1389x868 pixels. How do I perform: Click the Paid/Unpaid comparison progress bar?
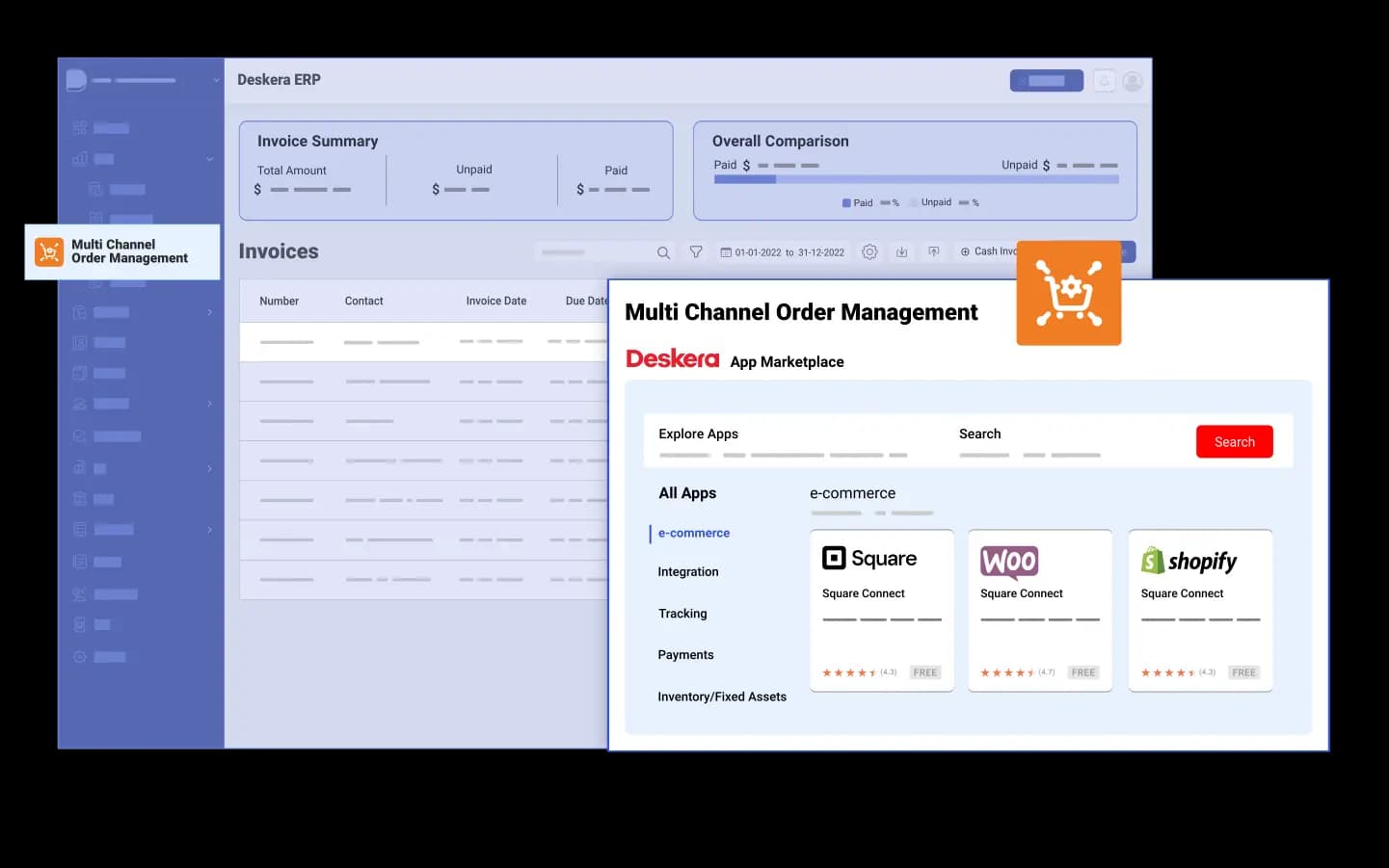click(916, 179)
